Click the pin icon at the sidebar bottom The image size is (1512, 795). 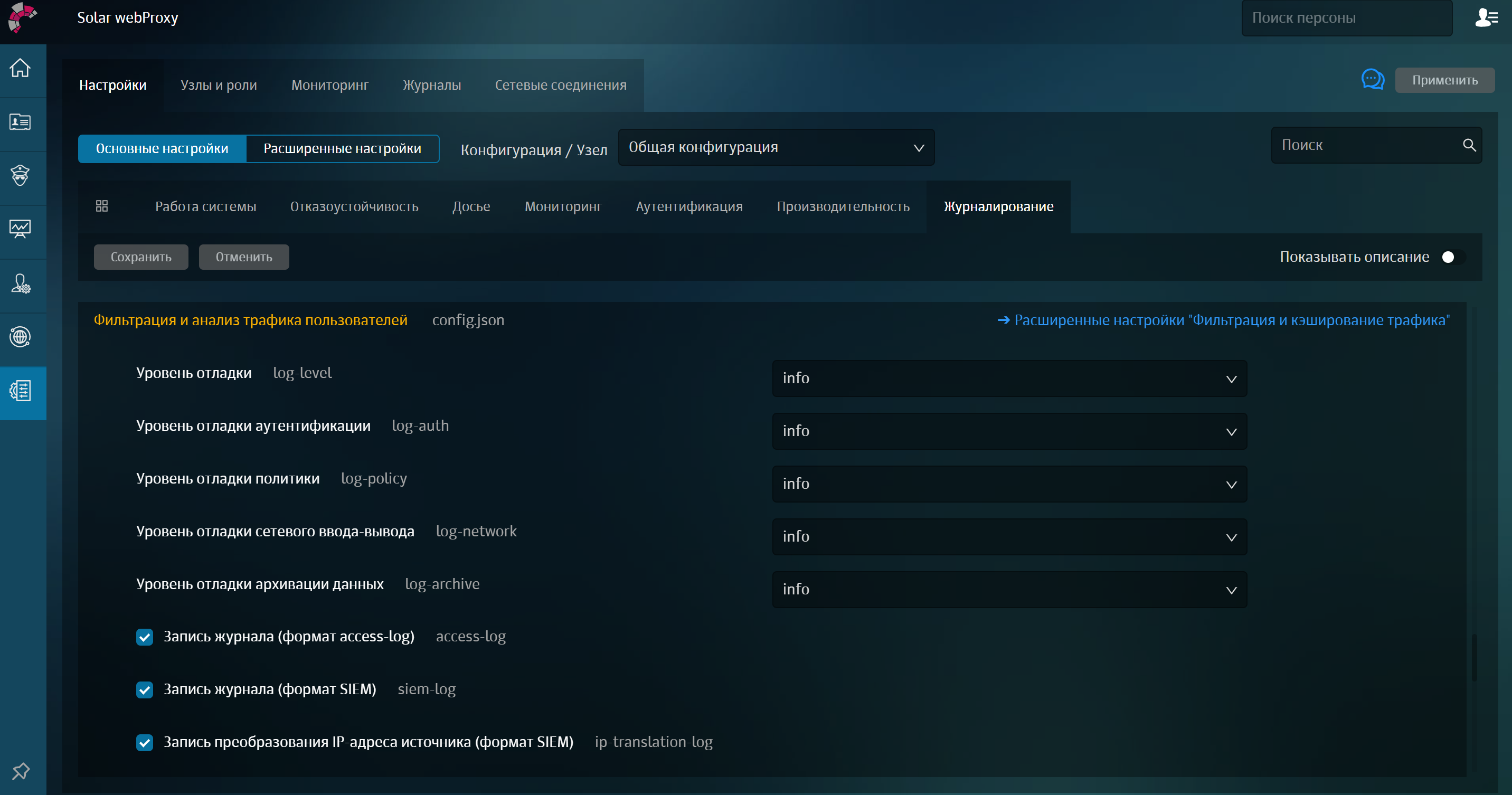[21, 771]
